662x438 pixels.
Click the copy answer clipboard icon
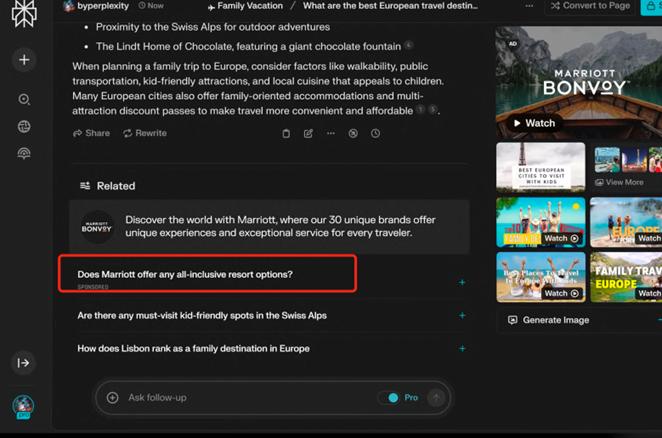pyautogui.click(x=286, y=133)
